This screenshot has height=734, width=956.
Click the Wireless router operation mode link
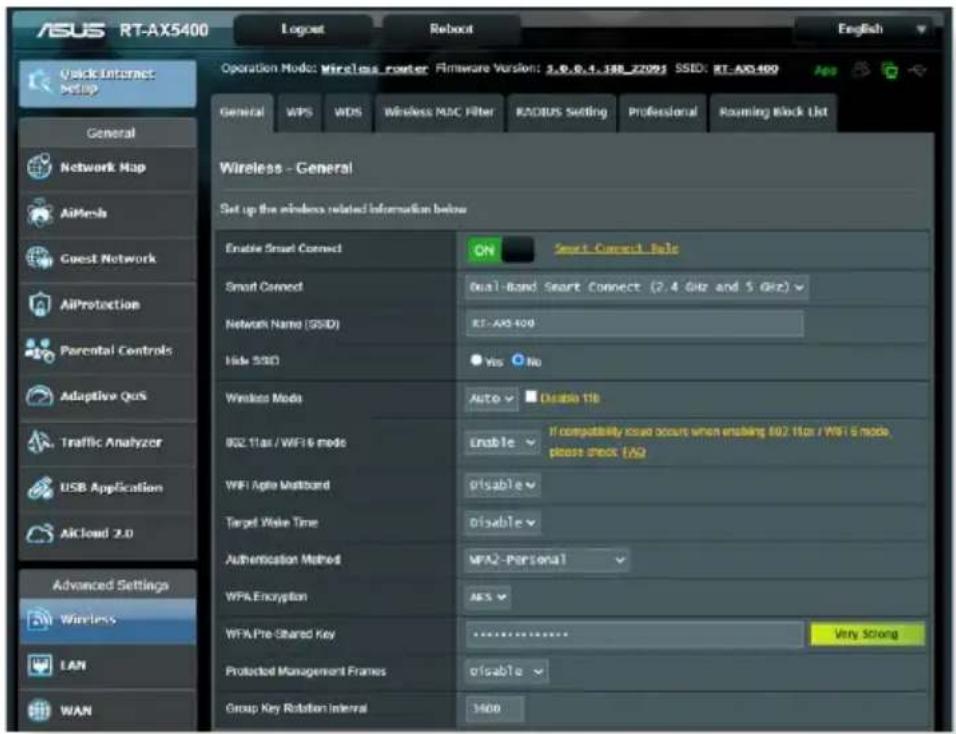pyautogui.click(x=374, y=69)
